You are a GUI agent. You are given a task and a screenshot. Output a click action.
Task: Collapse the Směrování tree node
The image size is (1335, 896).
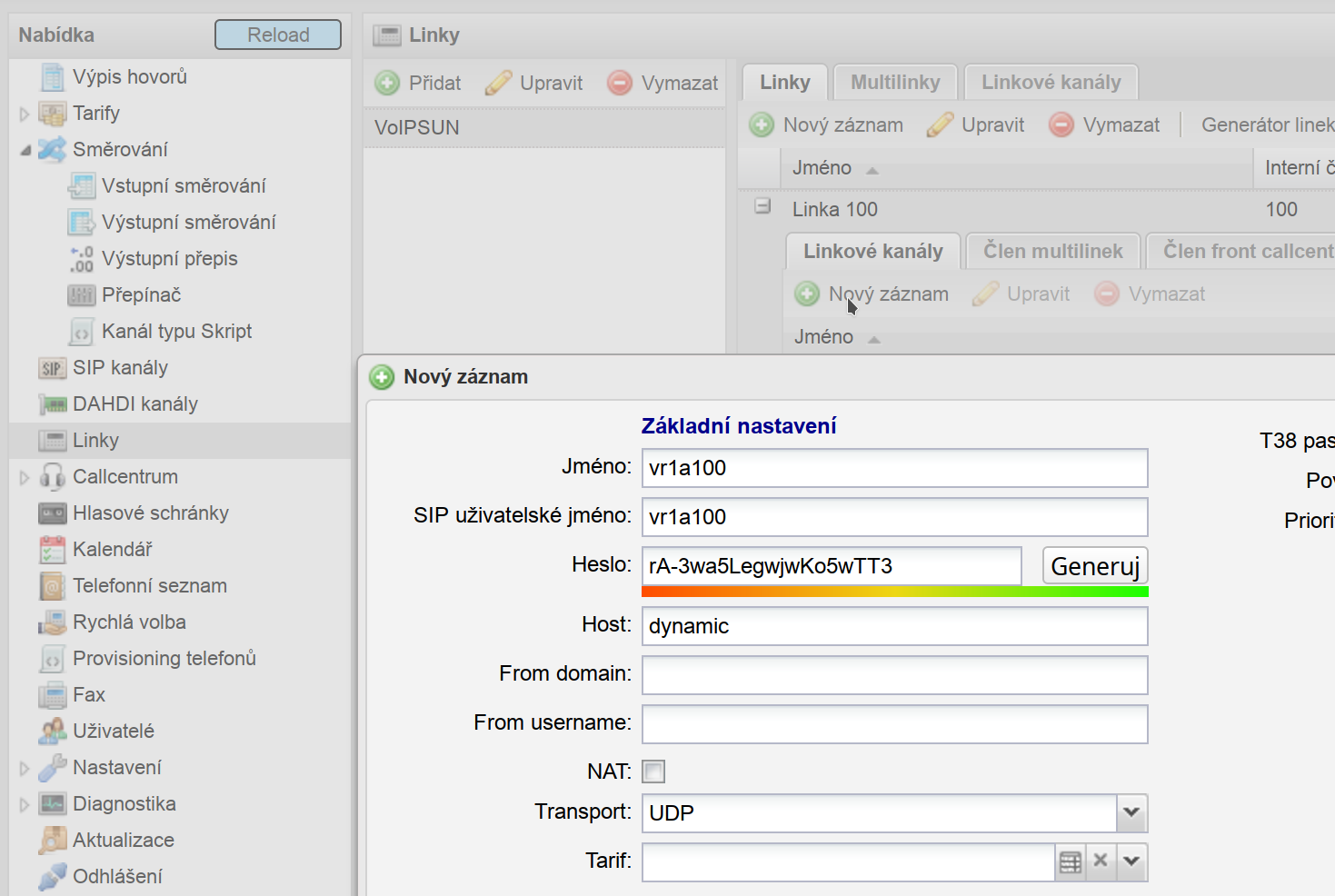(25, 151)
